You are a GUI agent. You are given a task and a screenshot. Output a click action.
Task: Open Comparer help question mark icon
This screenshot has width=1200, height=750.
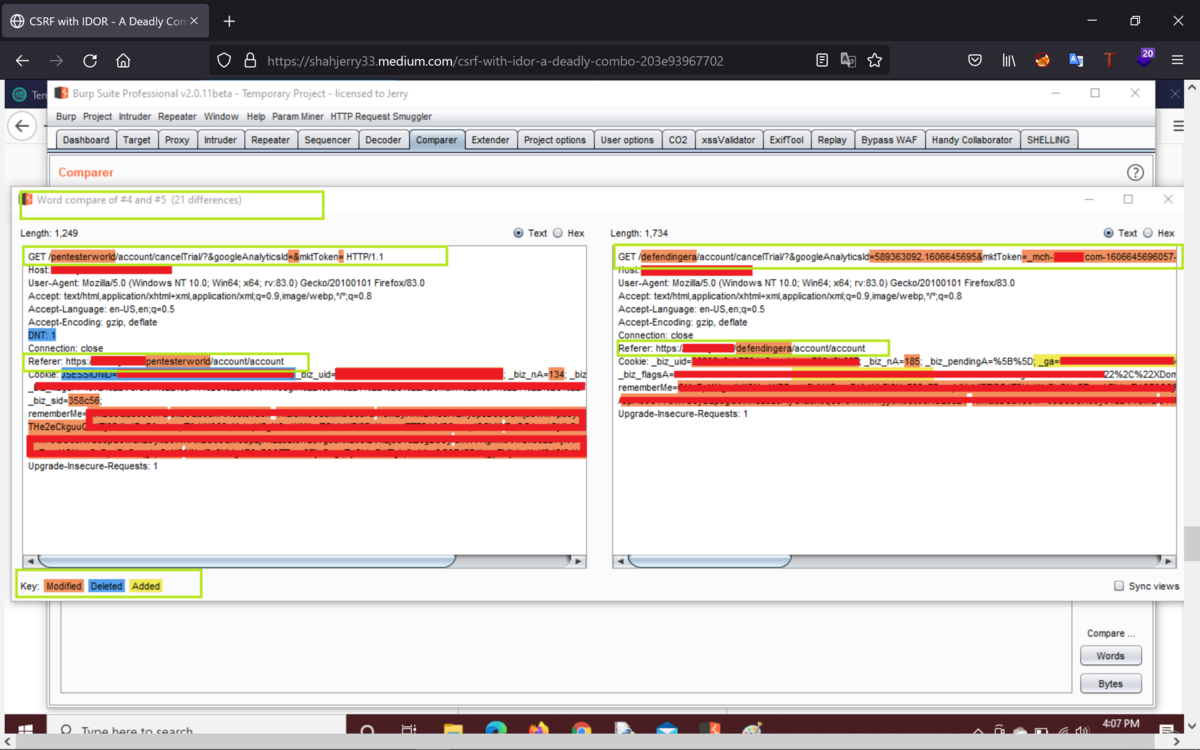(x=1135, y=173)
